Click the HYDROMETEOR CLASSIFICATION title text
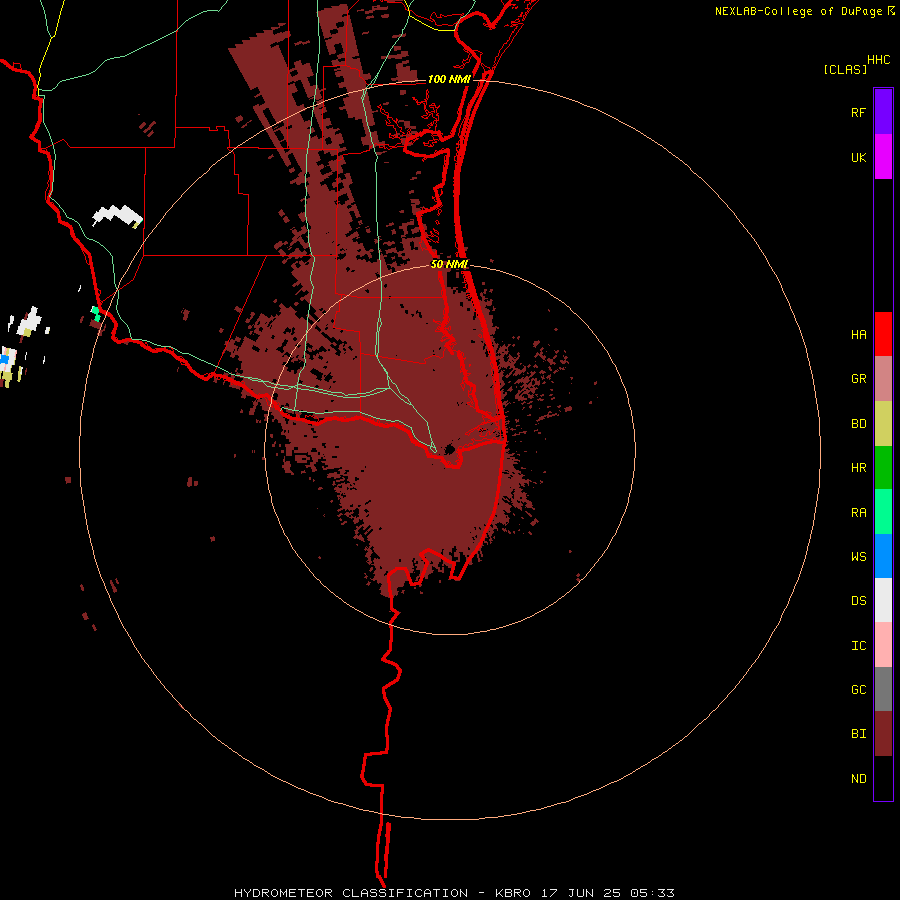 (351, 893)
